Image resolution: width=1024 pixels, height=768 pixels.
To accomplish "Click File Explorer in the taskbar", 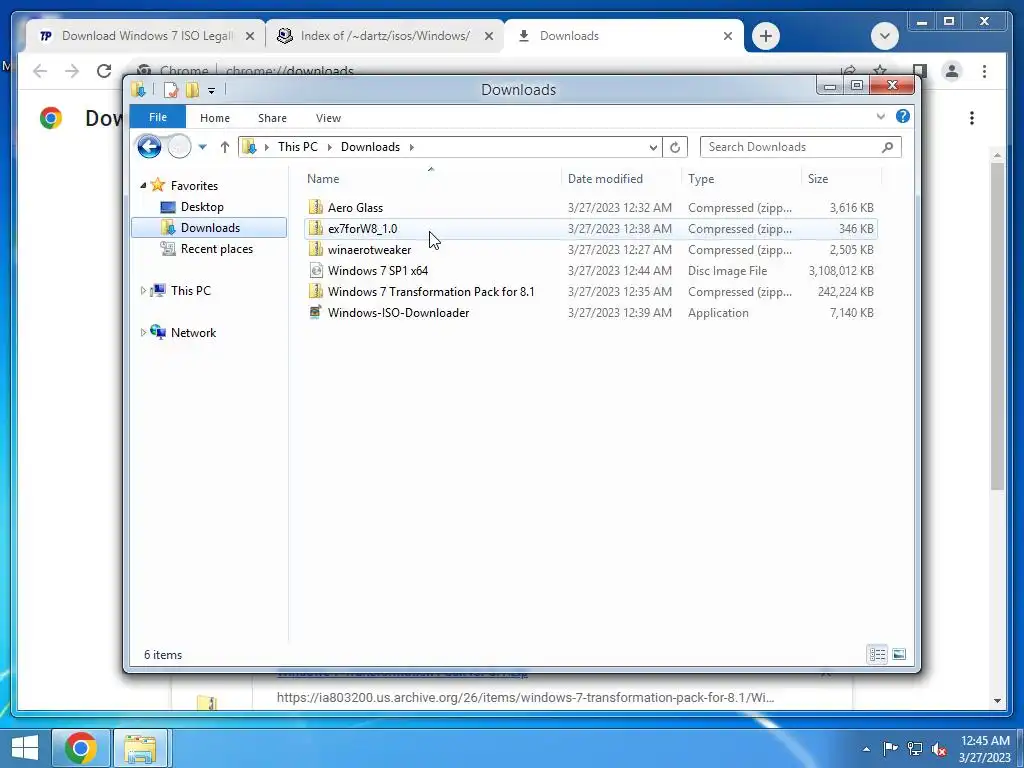I will 140,748.
